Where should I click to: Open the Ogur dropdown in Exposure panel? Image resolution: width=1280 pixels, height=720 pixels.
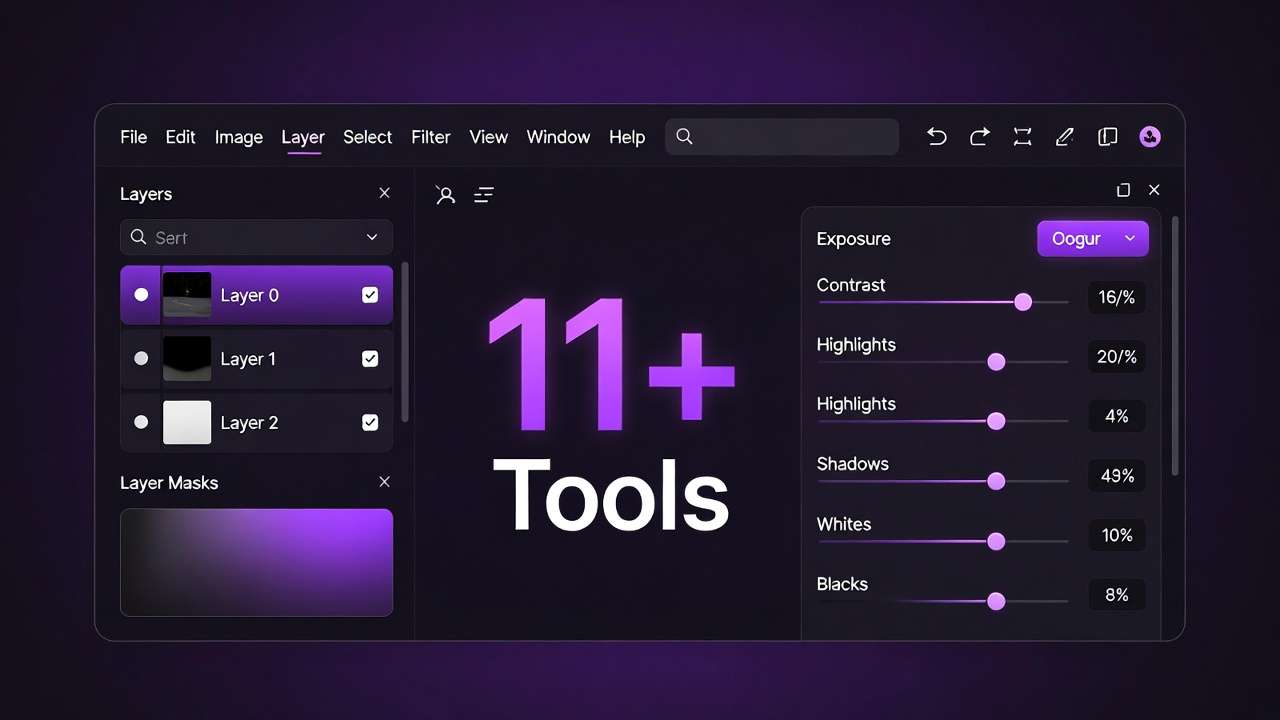(x=1092, y=238)
